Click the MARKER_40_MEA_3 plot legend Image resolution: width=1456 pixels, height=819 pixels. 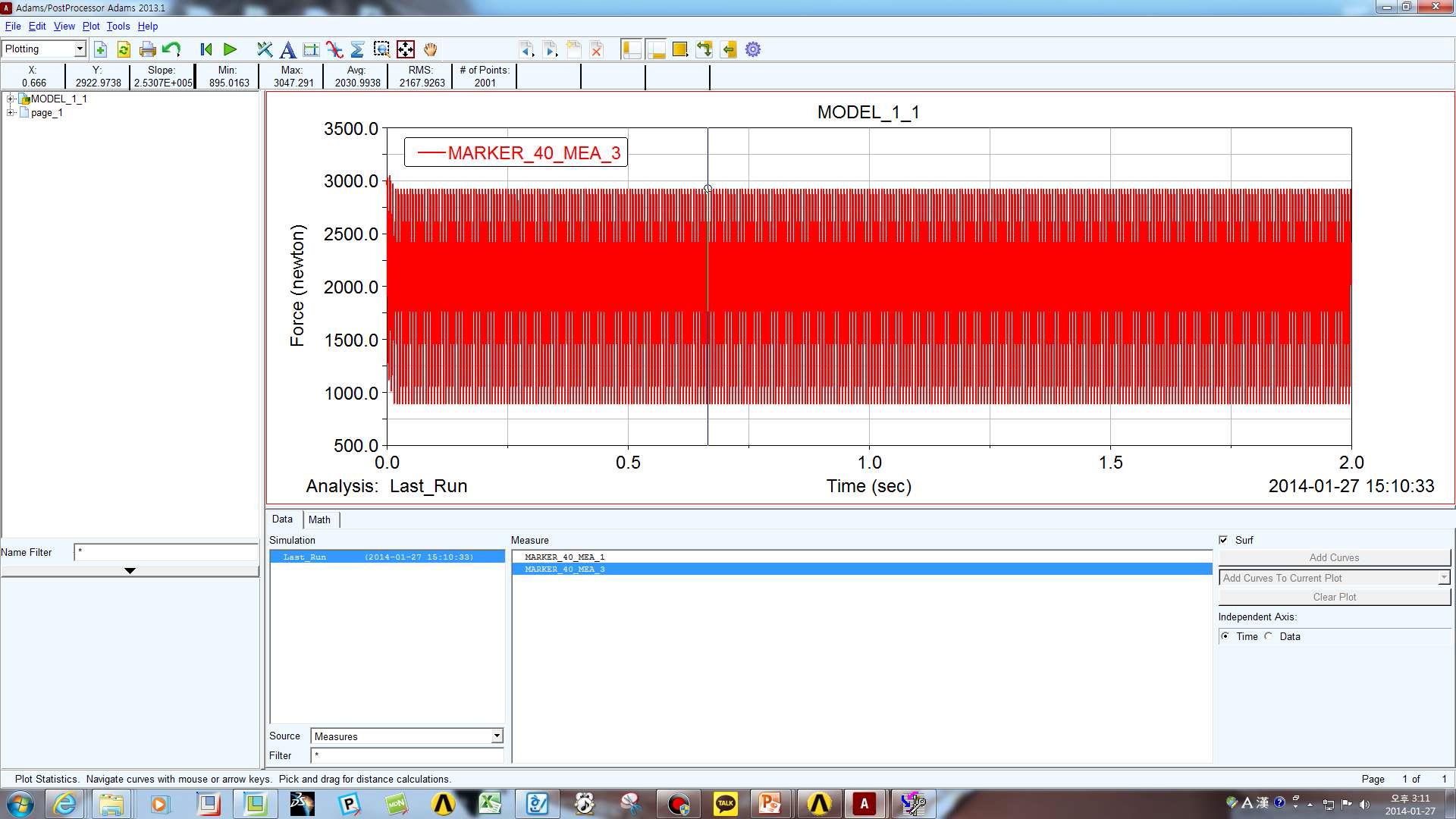point(516,152)
